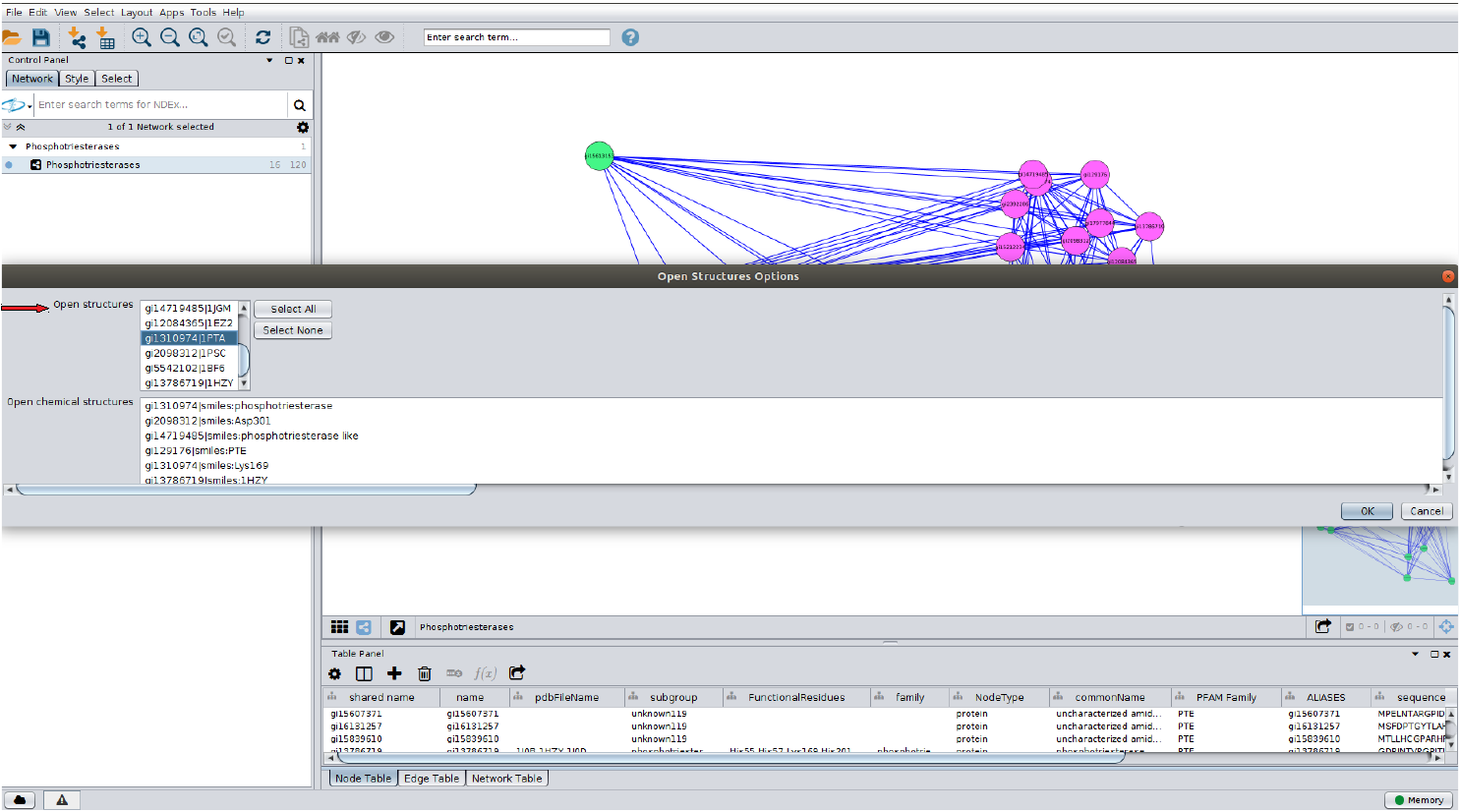Zoom to selected region icon
This screenshot has height=812, width=1459.
pos(227,37)
